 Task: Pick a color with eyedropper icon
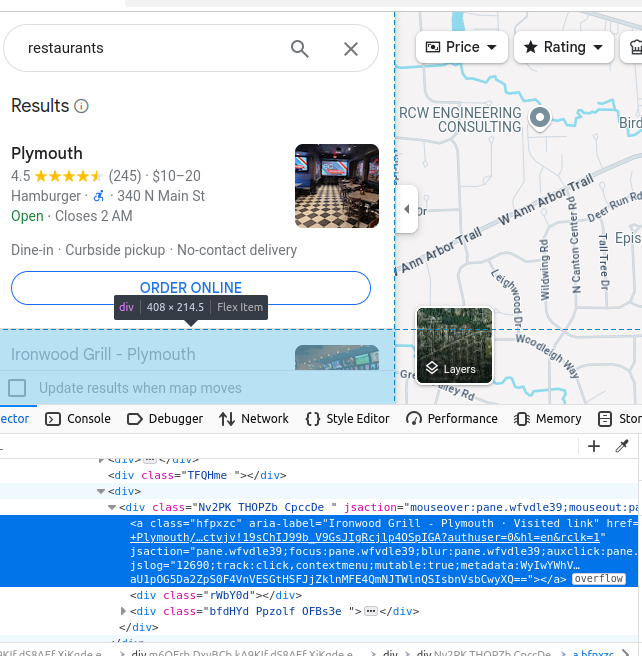coord(622,446)
